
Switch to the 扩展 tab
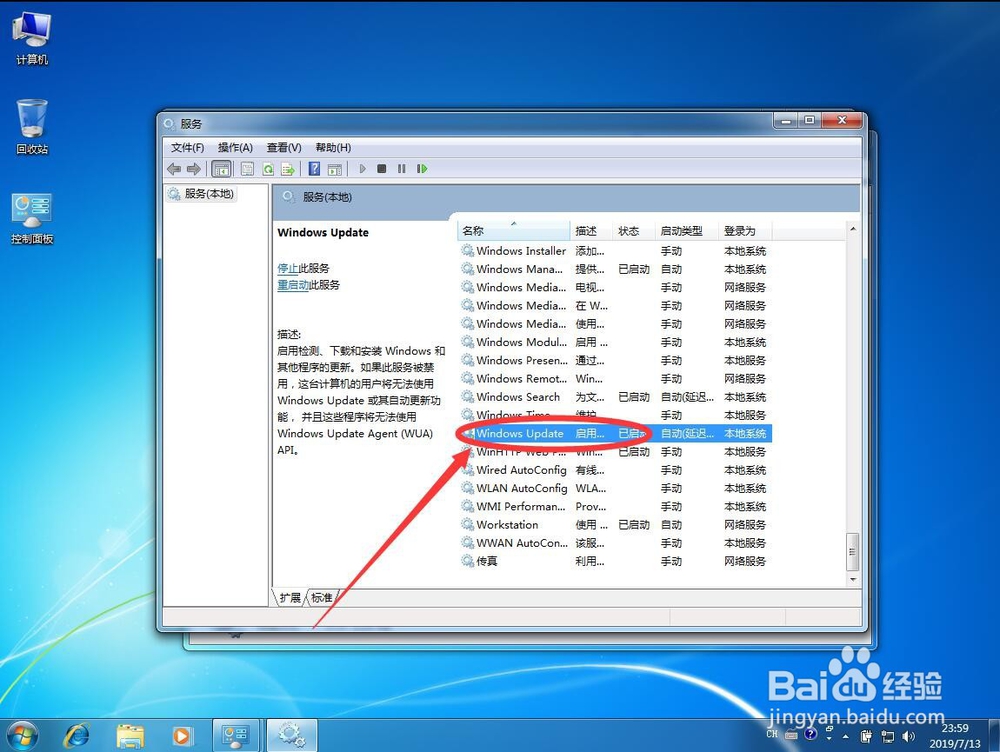290,598
